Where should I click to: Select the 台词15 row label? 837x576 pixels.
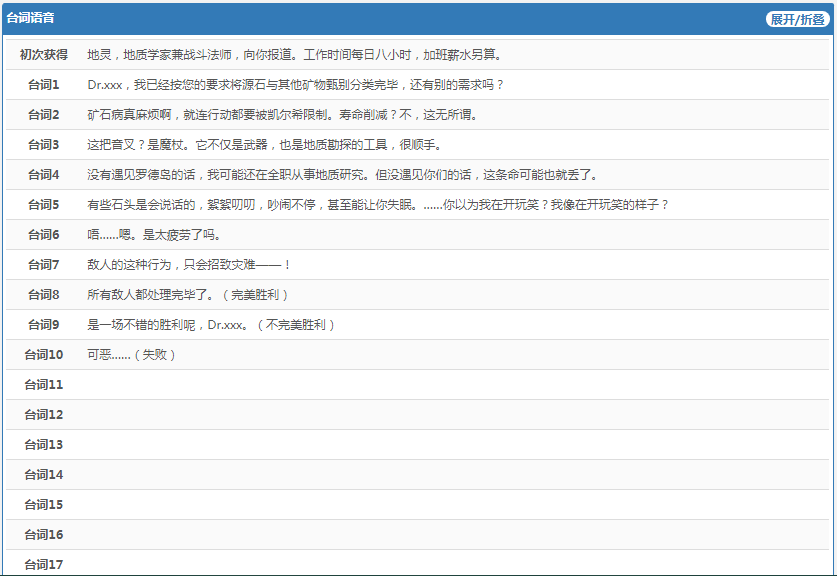click(x=44, y=505)
